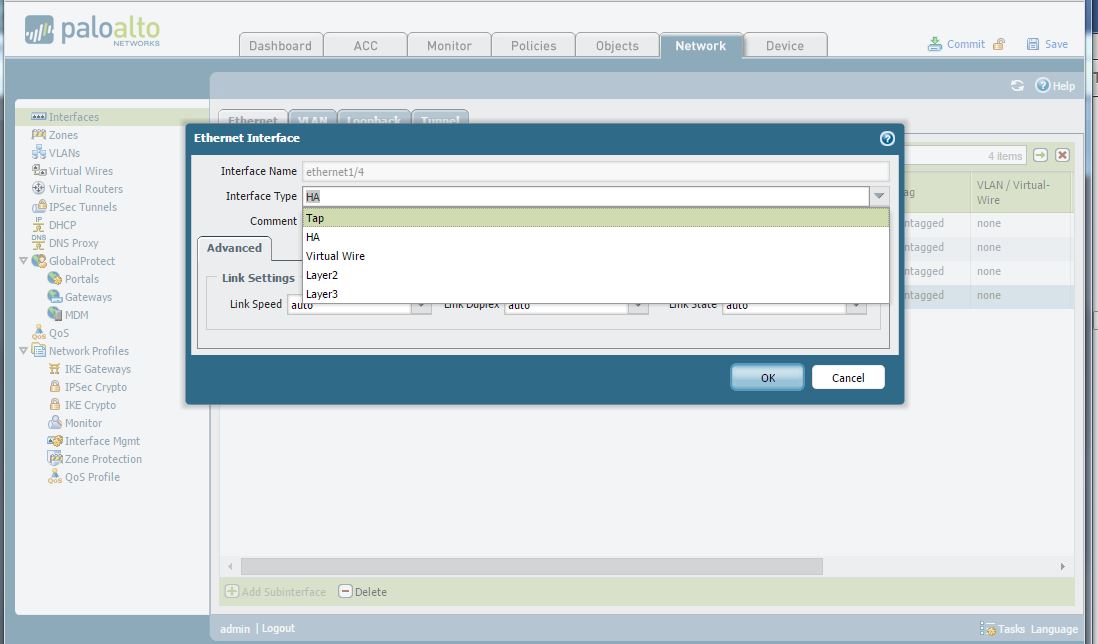The height and width of the screenshot is (644, 1098).
Task: Click the OK button
Action: [x=767, y=377]
